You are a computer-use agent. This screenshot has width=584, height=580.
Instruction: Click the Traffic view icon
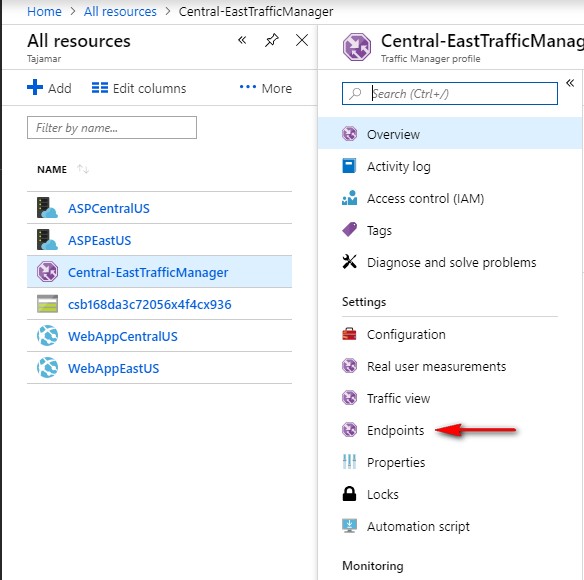point(349,398)
